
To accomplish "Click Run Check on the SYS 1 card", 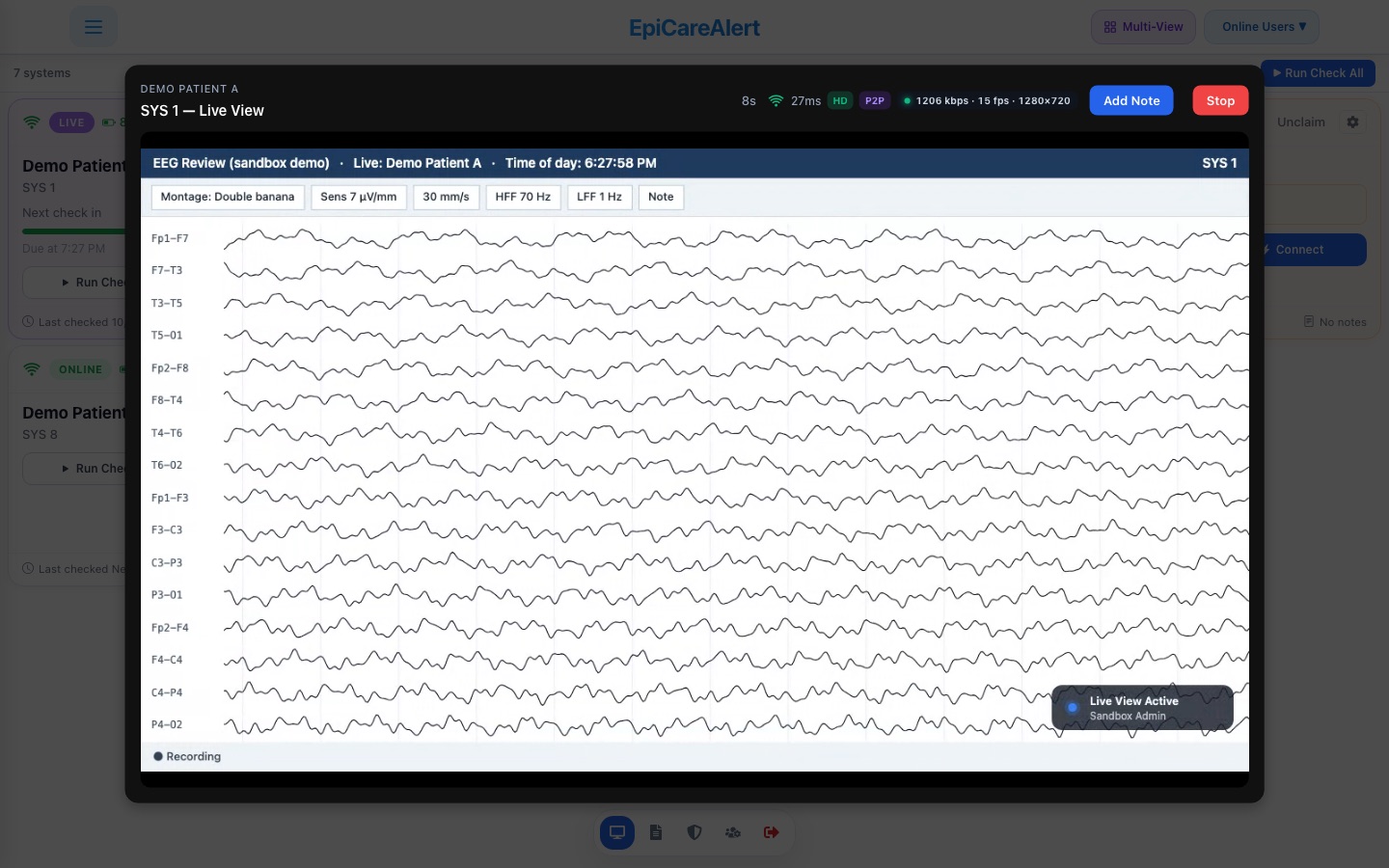I will click(x=76, y=283).
